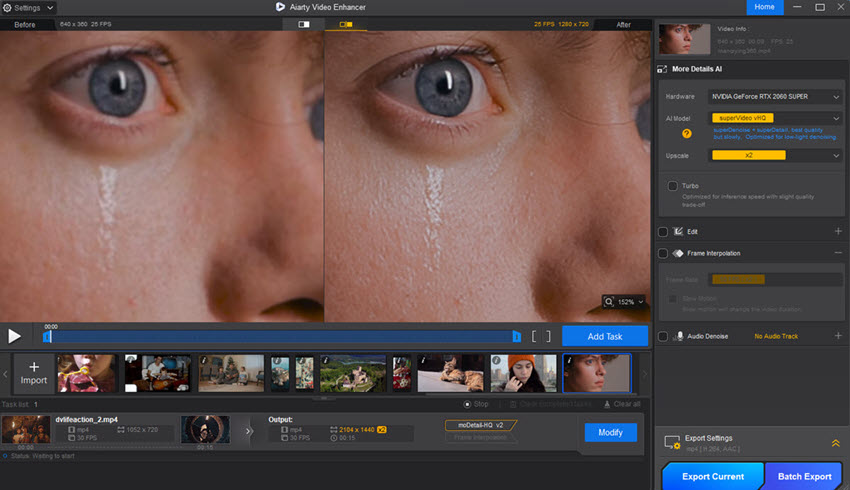This screenshot has width=850, height=490.
Task: Click the AI Model help question icon
Action: click(x=686, y=133)
